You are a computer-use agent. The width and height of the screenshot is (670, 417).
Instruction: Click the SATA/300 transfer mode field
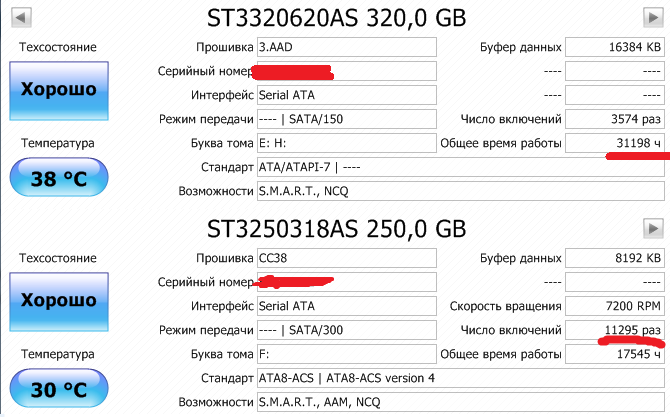[x=347, y=330]
